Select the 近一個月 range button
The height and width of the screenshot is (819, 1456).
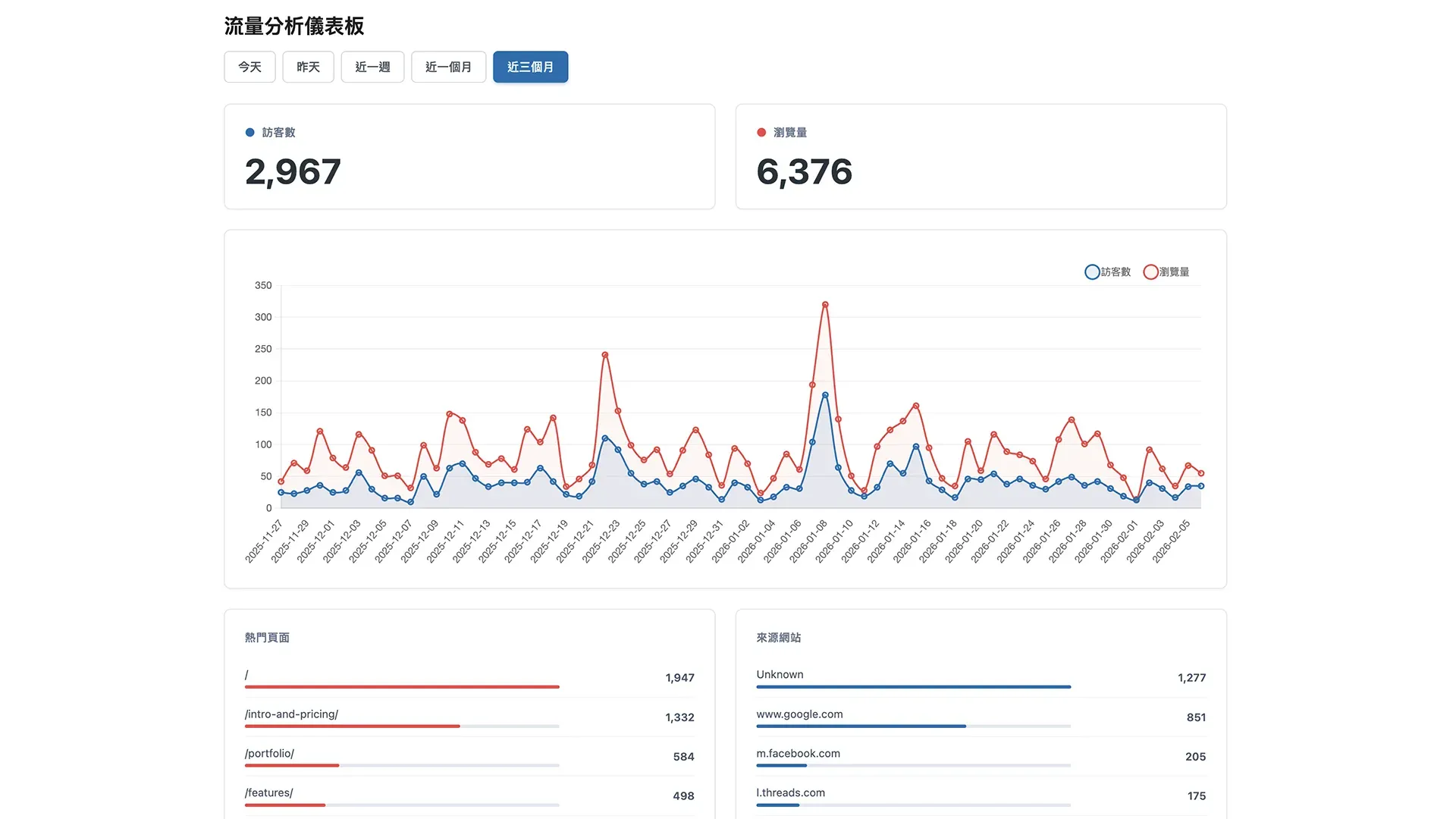(x=448, y=67)
